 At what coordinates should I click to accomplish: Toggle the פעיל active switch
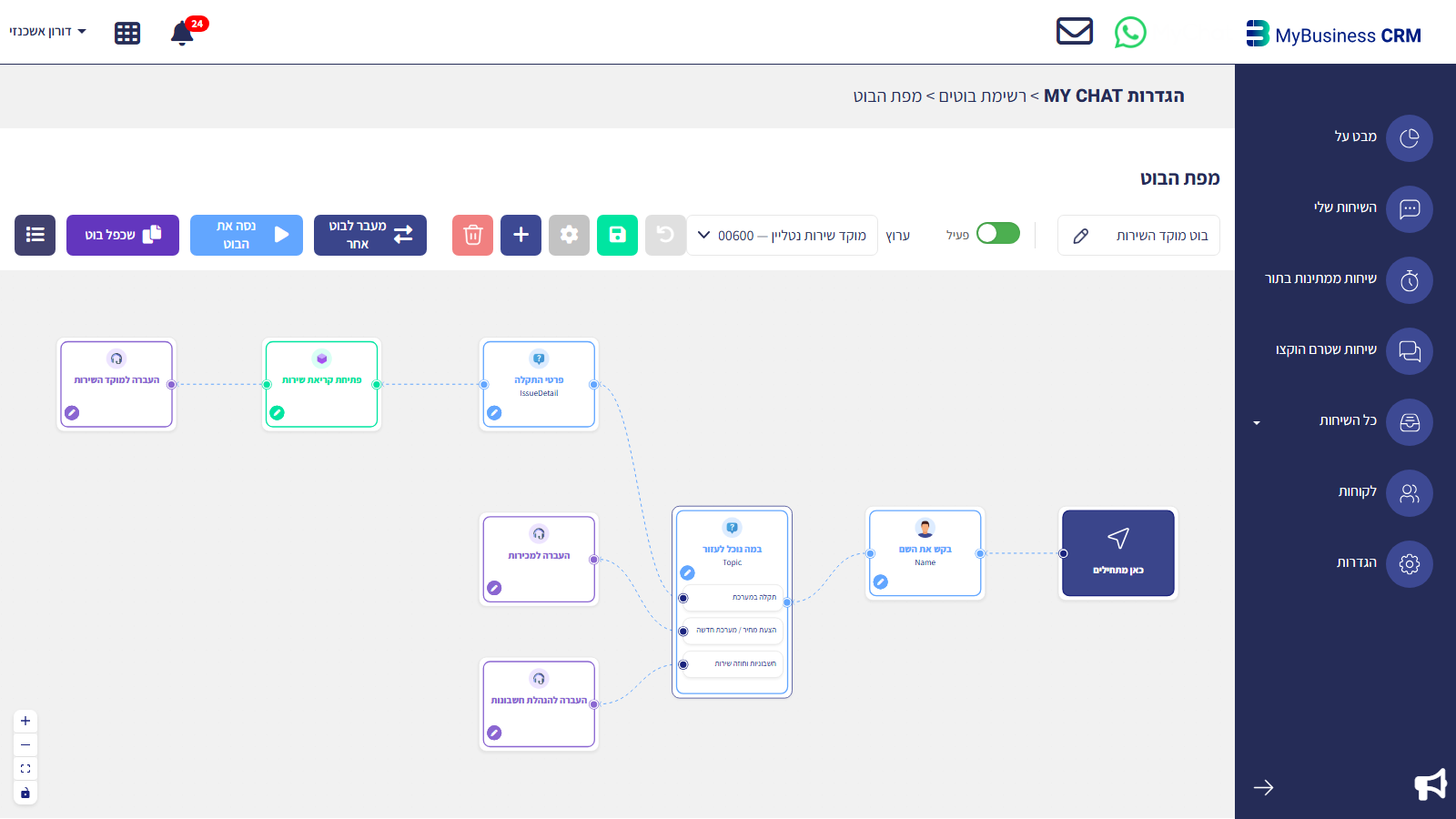998,234
